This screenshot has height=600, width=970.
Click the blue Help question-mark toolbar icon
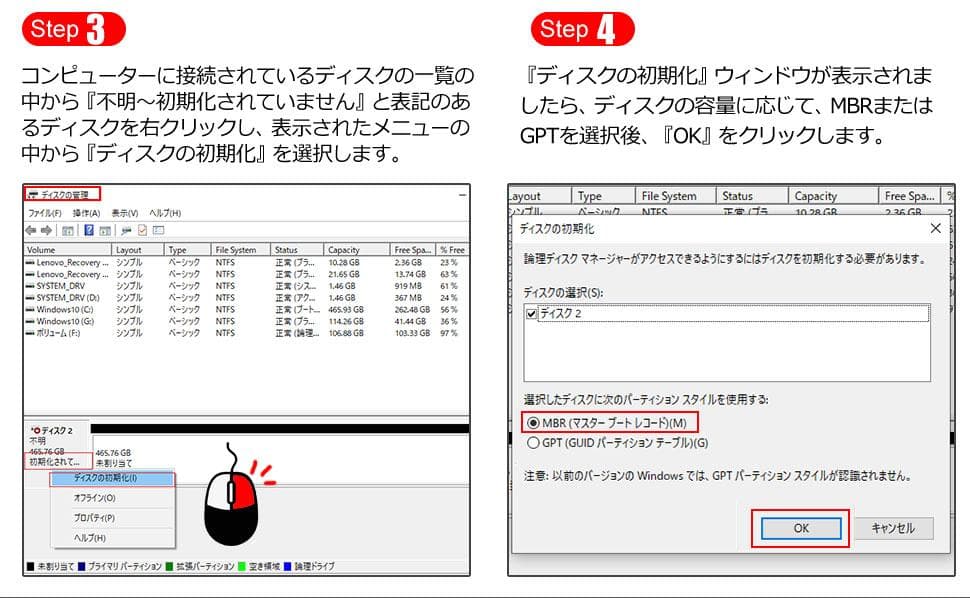89,230
